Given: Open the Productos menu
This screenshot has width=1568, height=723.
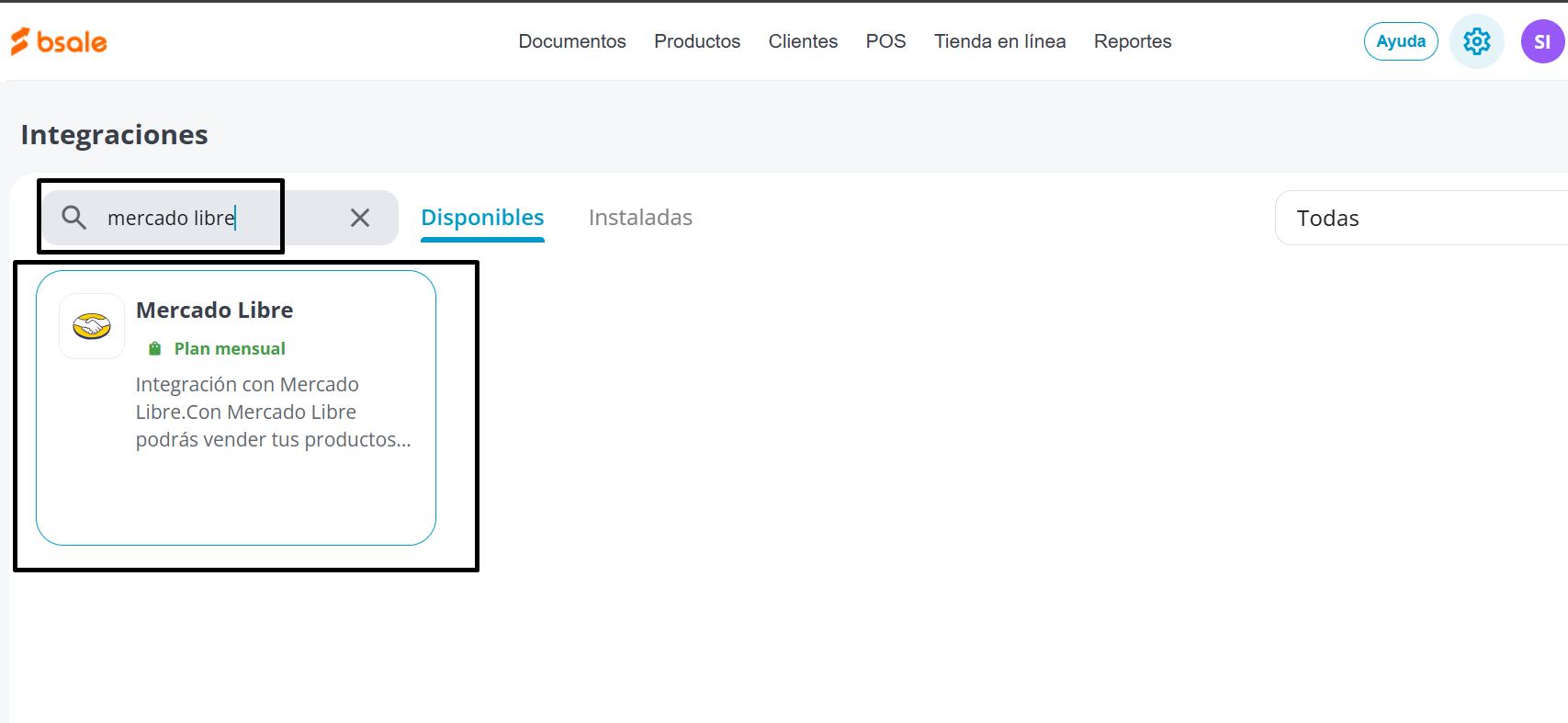Looking at the screenshot, I should tap(697, 41).
